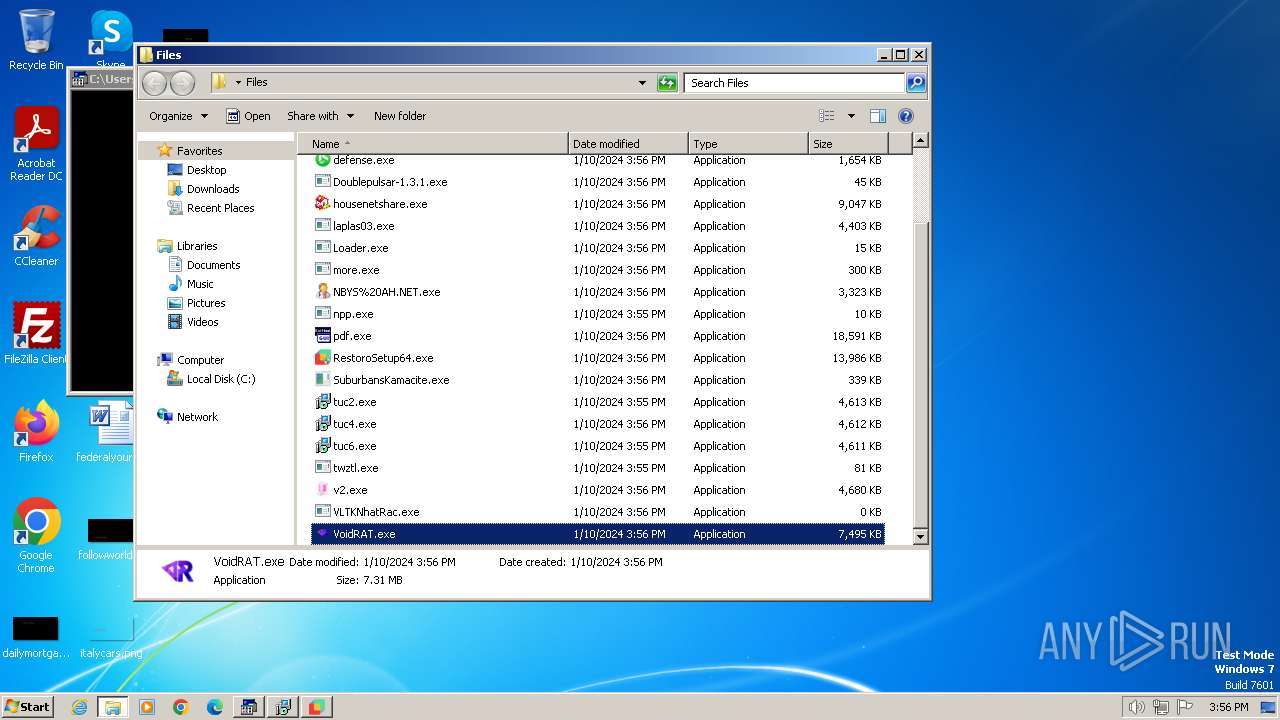Click the Windows Start button
Viewport: 1280px width, 720px height.
[27, 707]
